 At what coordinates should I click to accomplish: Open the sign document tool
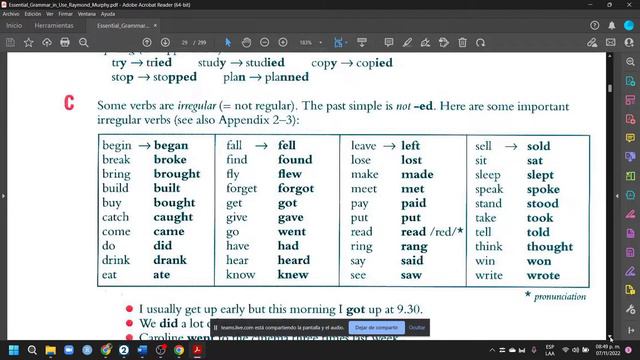[x=425, y=42]
